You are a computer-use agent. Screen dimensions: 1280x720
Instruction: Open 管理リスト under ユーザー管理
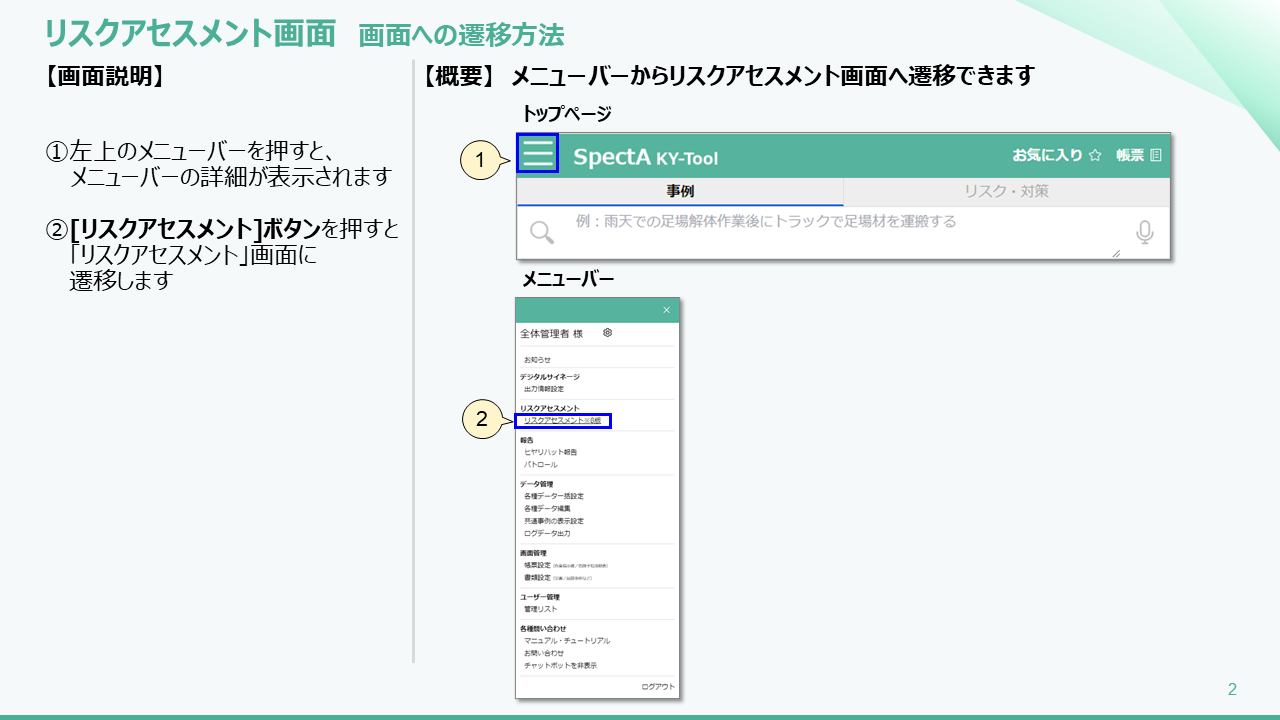(541, 609)
